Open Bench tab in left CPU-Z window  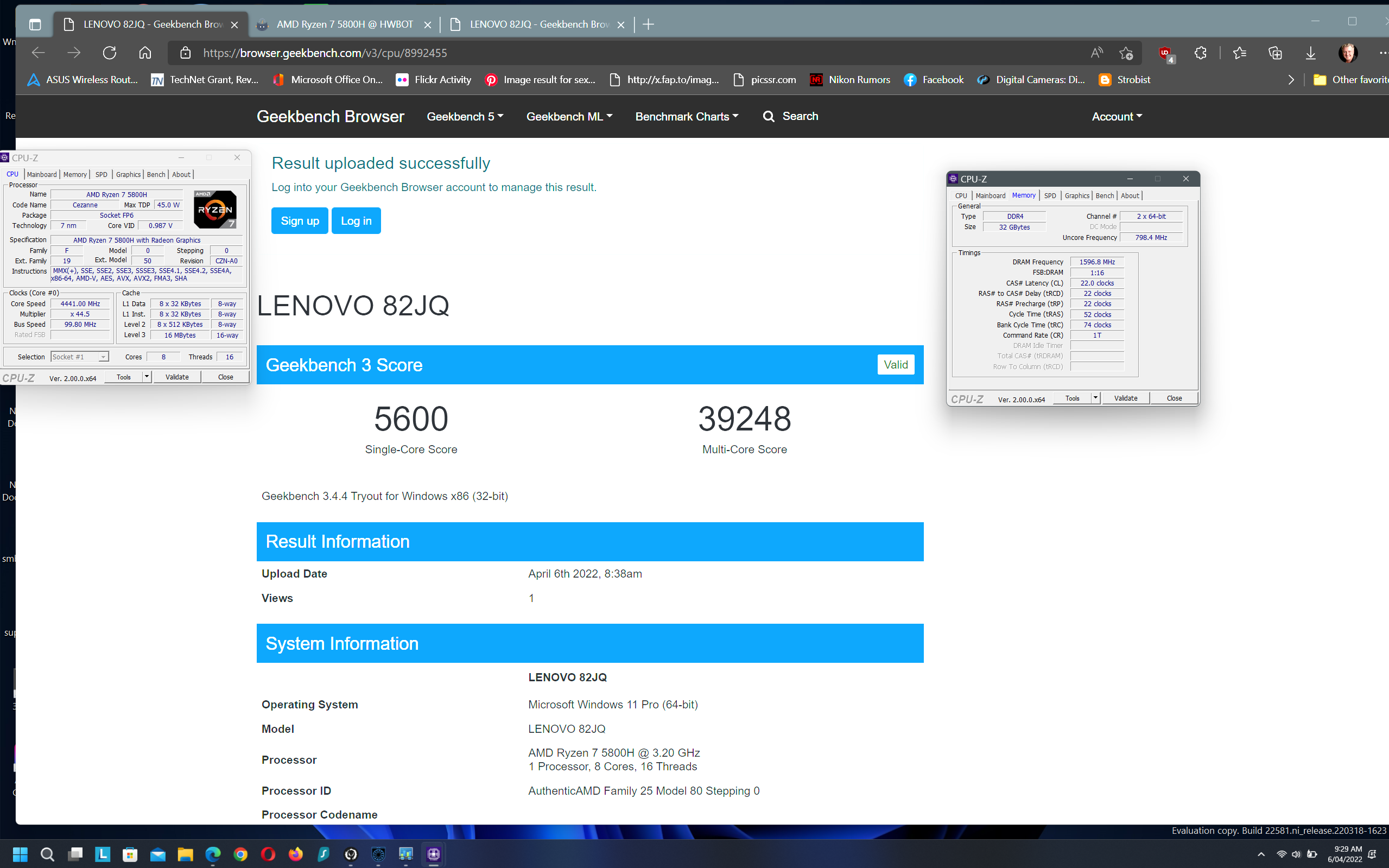click(x=156, y=174)
